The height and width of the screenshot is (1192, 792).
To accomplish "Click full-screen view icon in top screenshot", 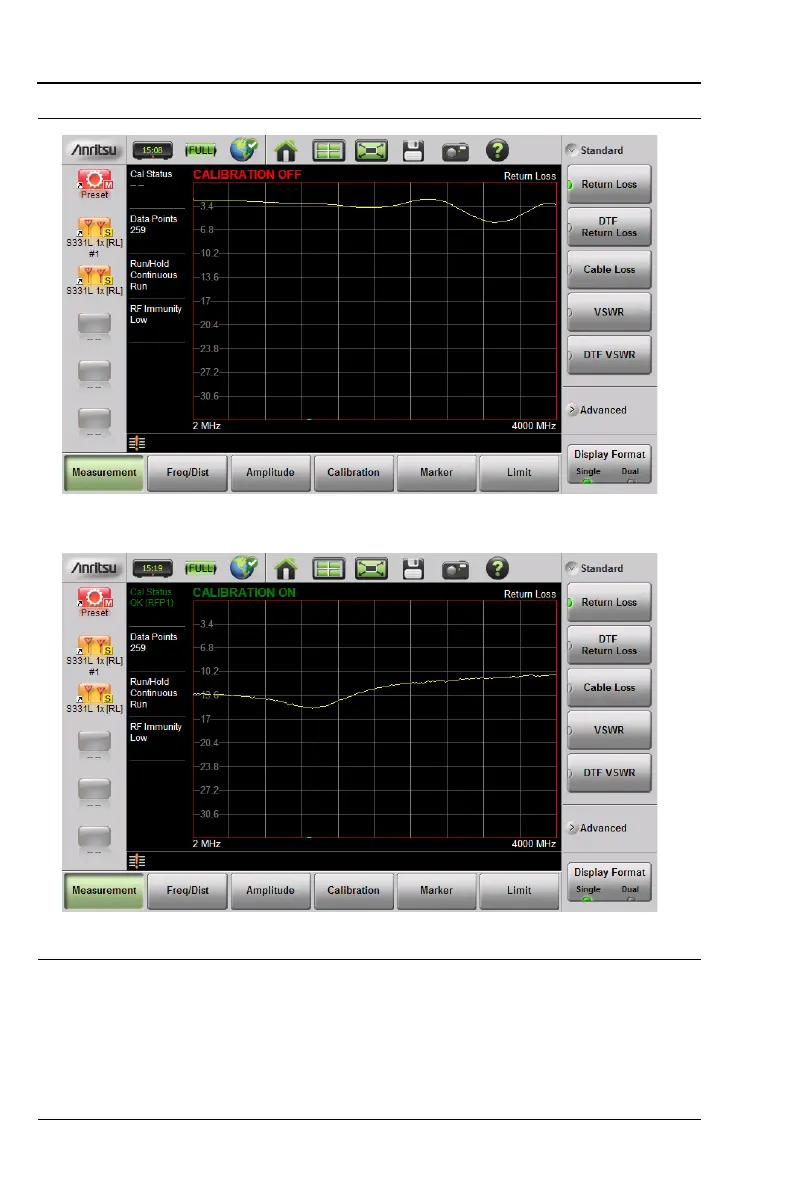I will [372, 151].
